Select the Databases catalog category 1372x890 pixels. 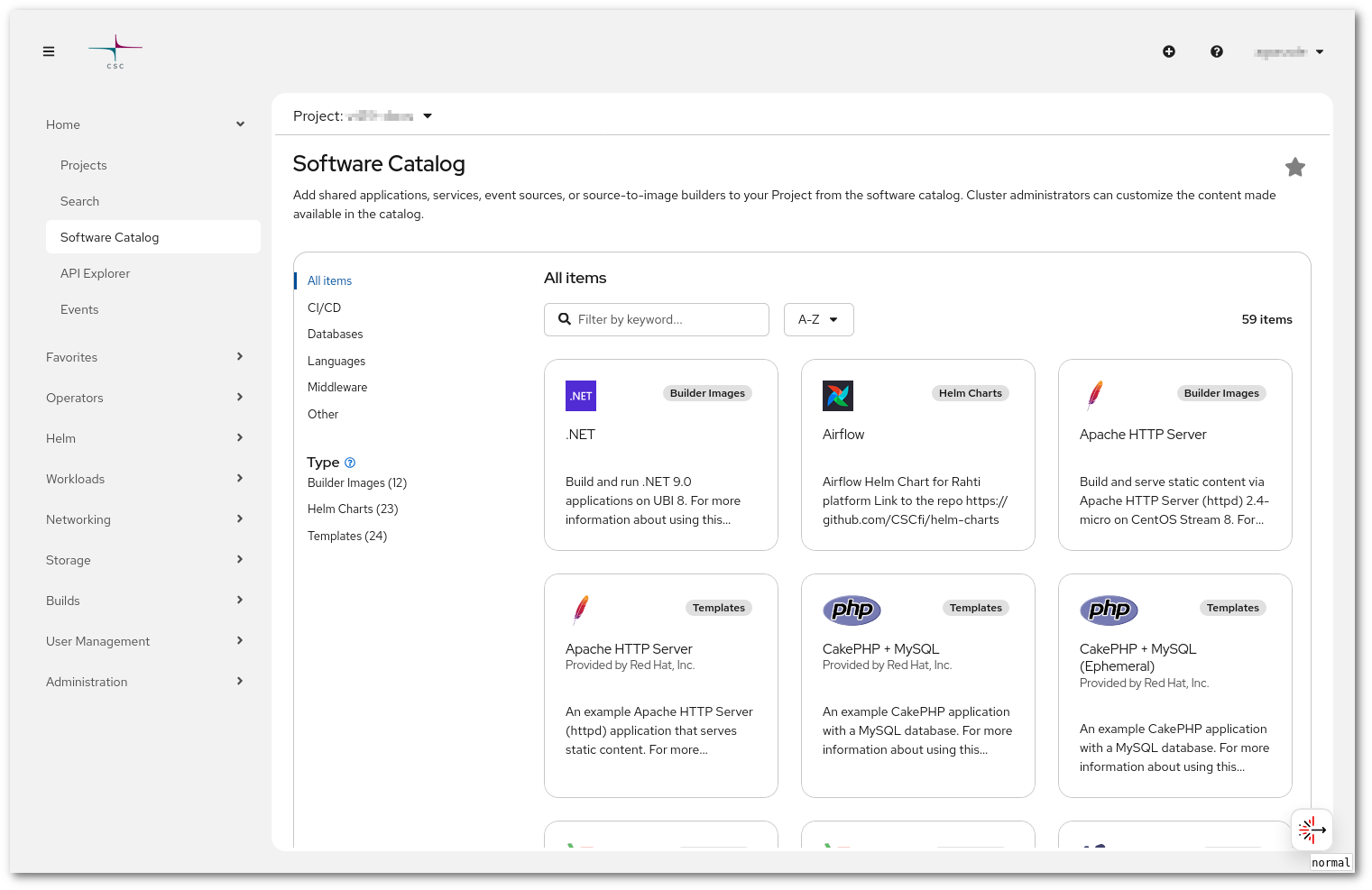click(335, 334)
